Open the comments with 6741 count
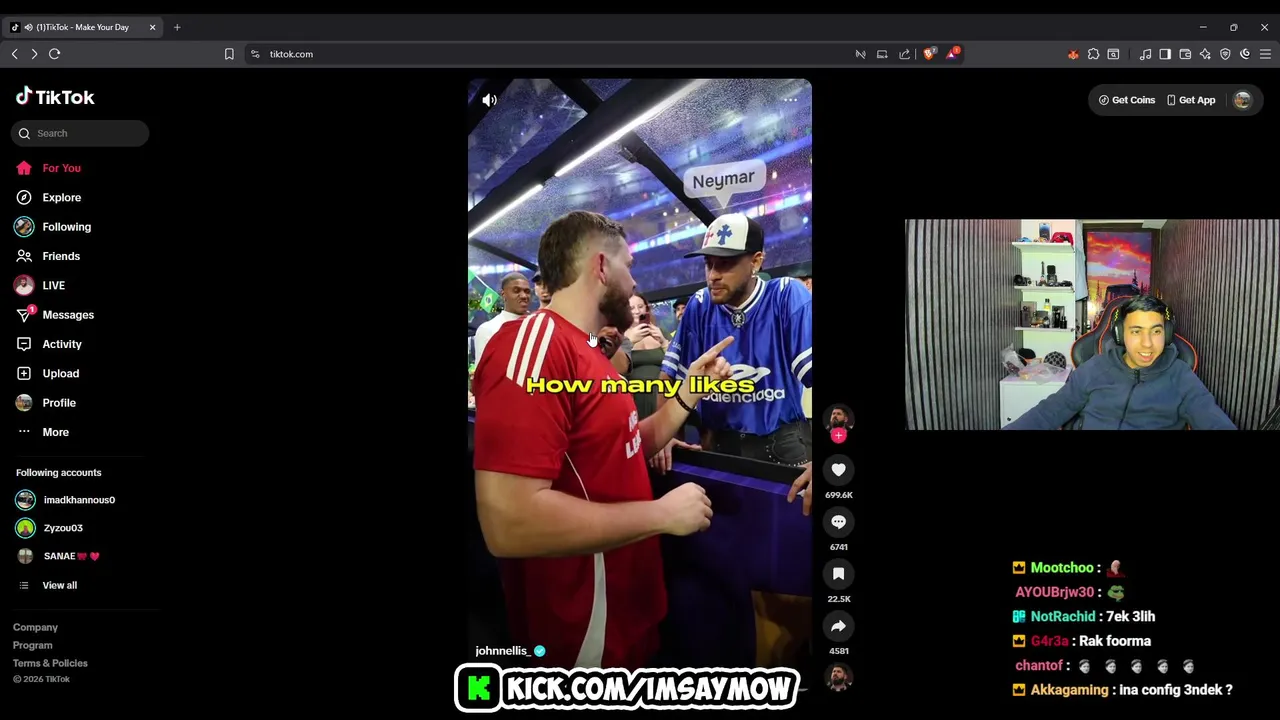Image resolution: width=1280 pixels, height=720 pixels. [838, 522]
